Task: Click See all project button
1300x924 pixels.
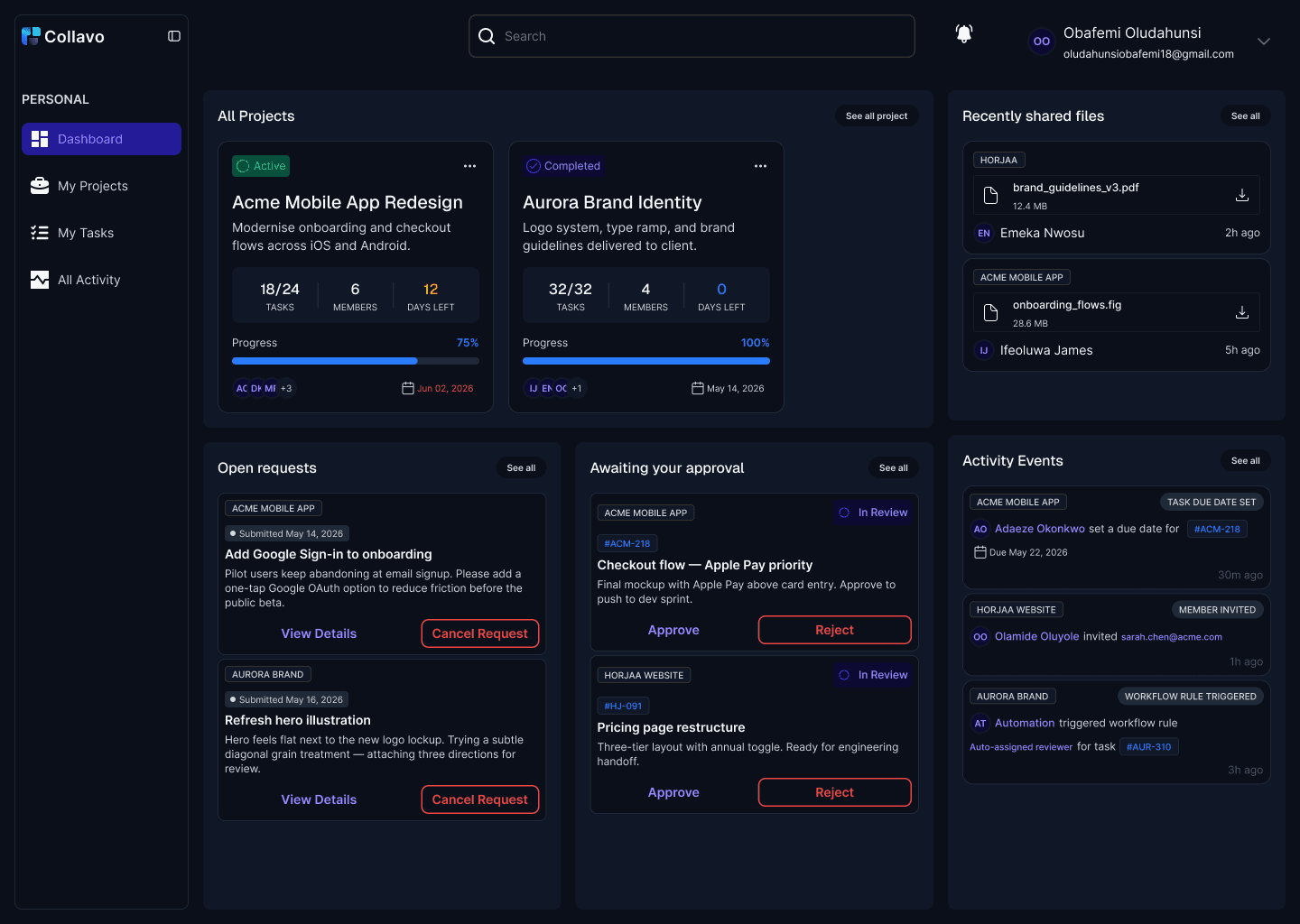Action: click(x=877, y=116)
